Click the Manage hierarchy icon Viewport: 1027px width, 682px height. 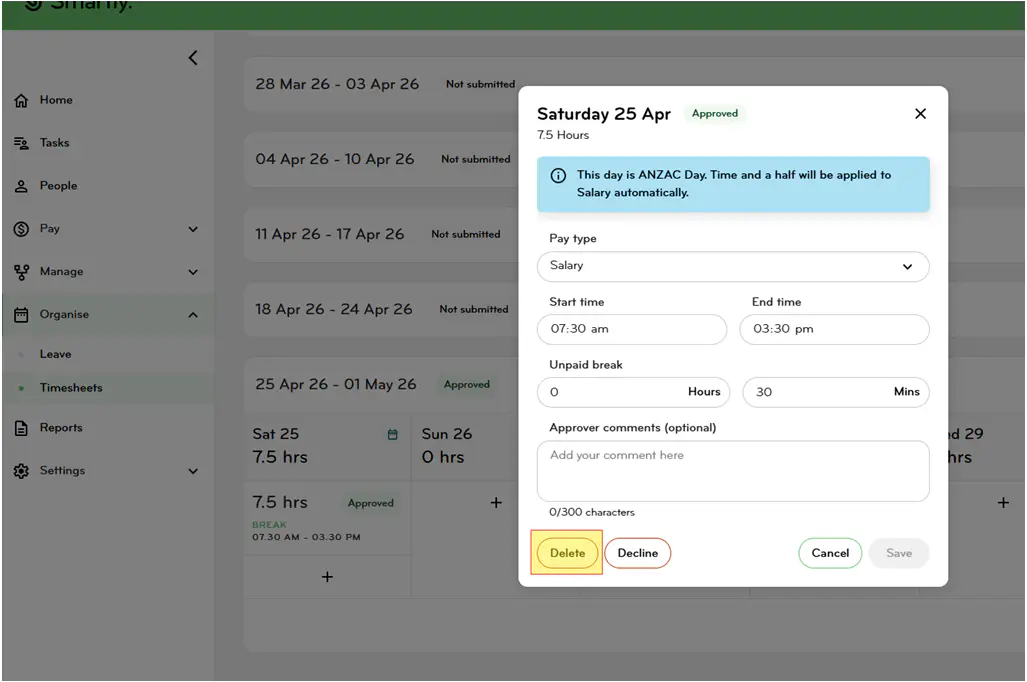[21, 272]
